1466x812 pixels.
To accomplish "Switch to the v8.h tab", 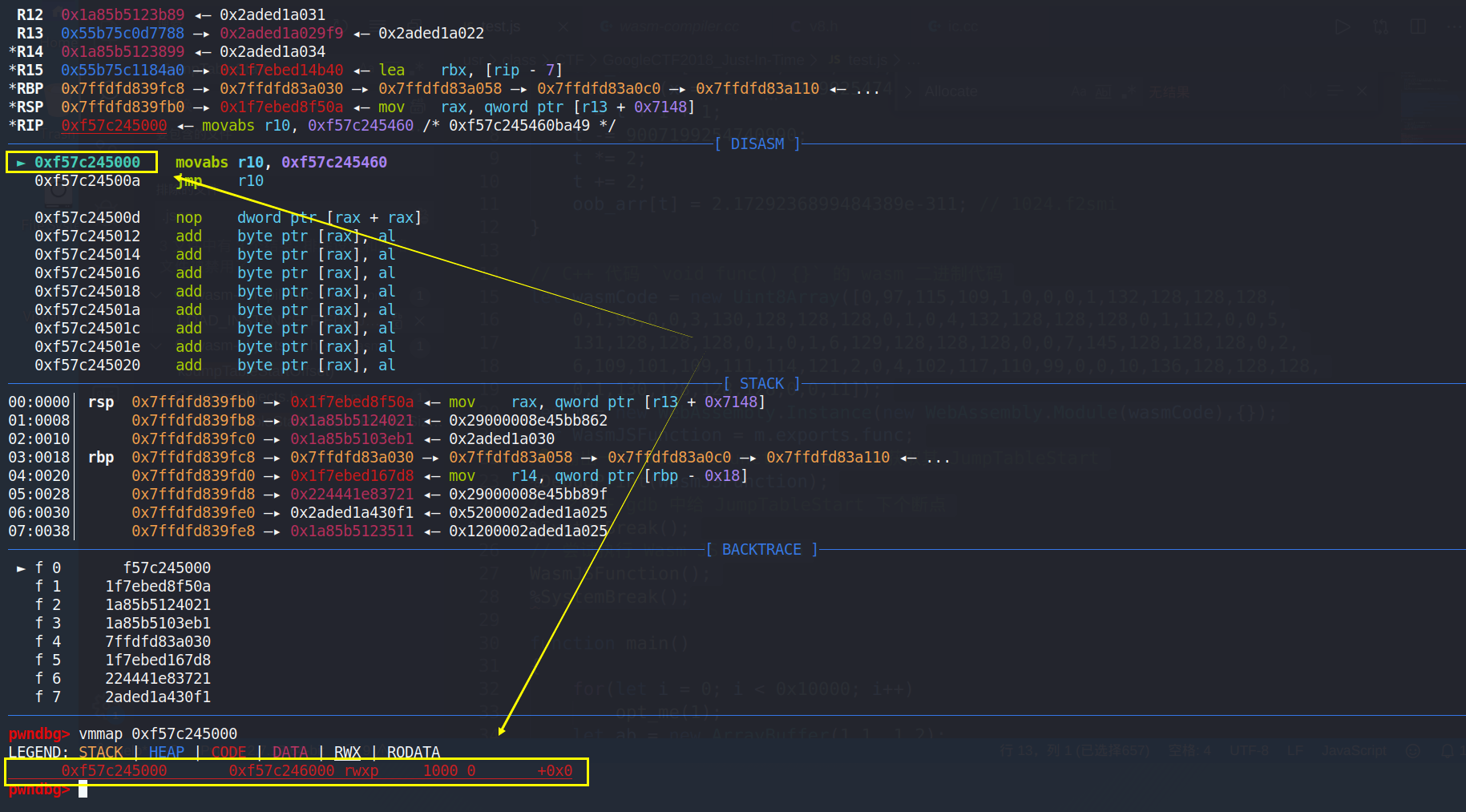I will coord(823,26).
